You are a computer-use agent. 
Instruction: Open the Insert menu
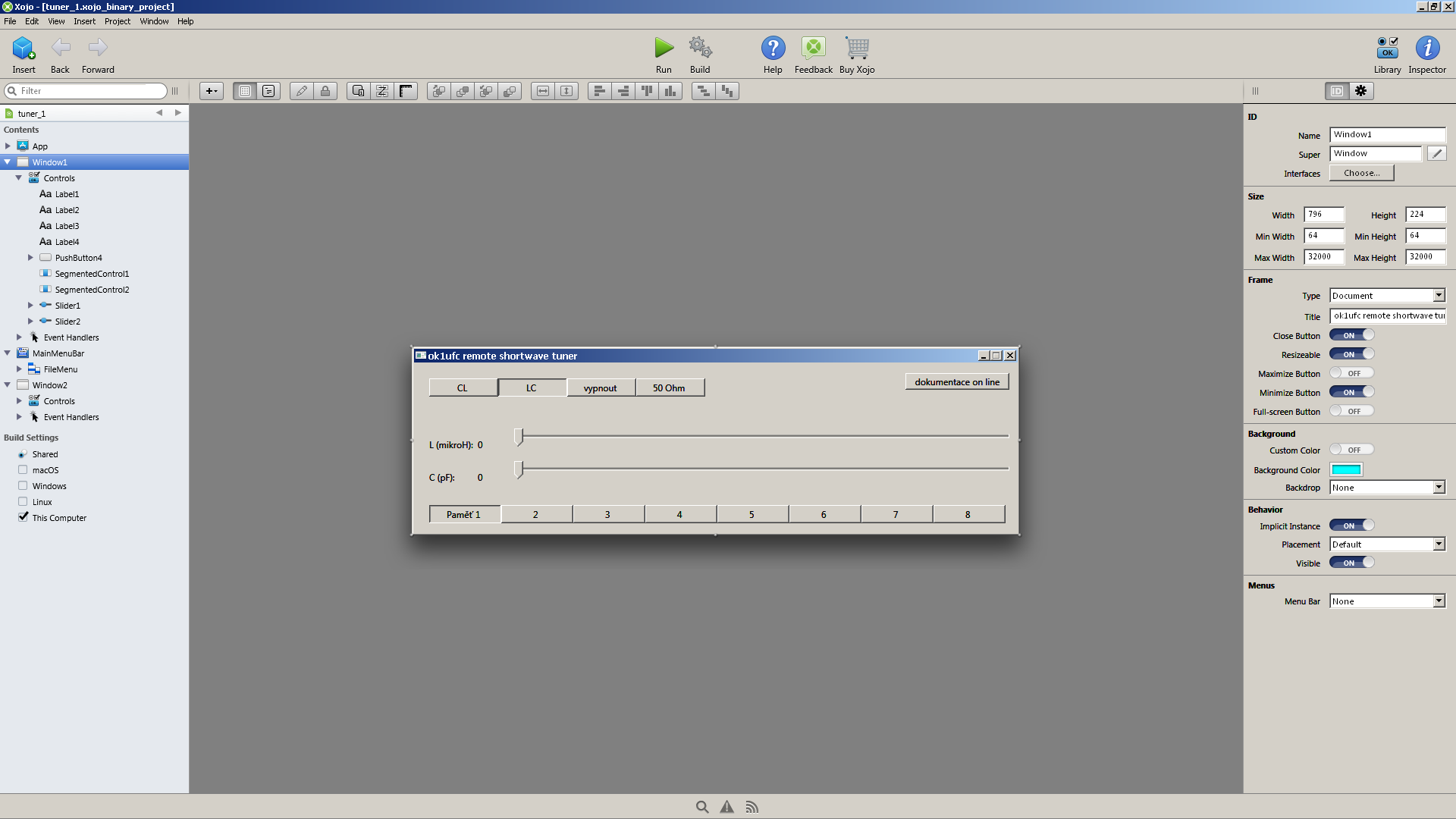pos(84,21)
